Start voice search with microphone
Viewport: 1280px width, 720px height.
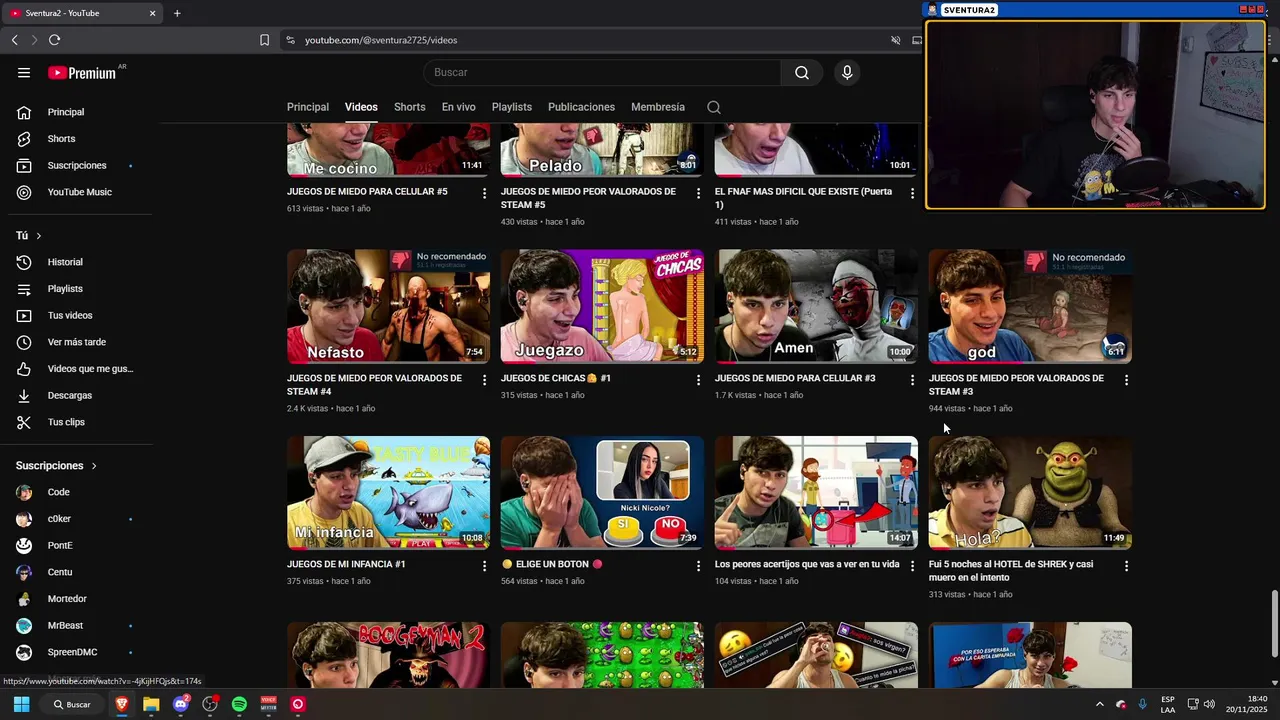point(847,72)
